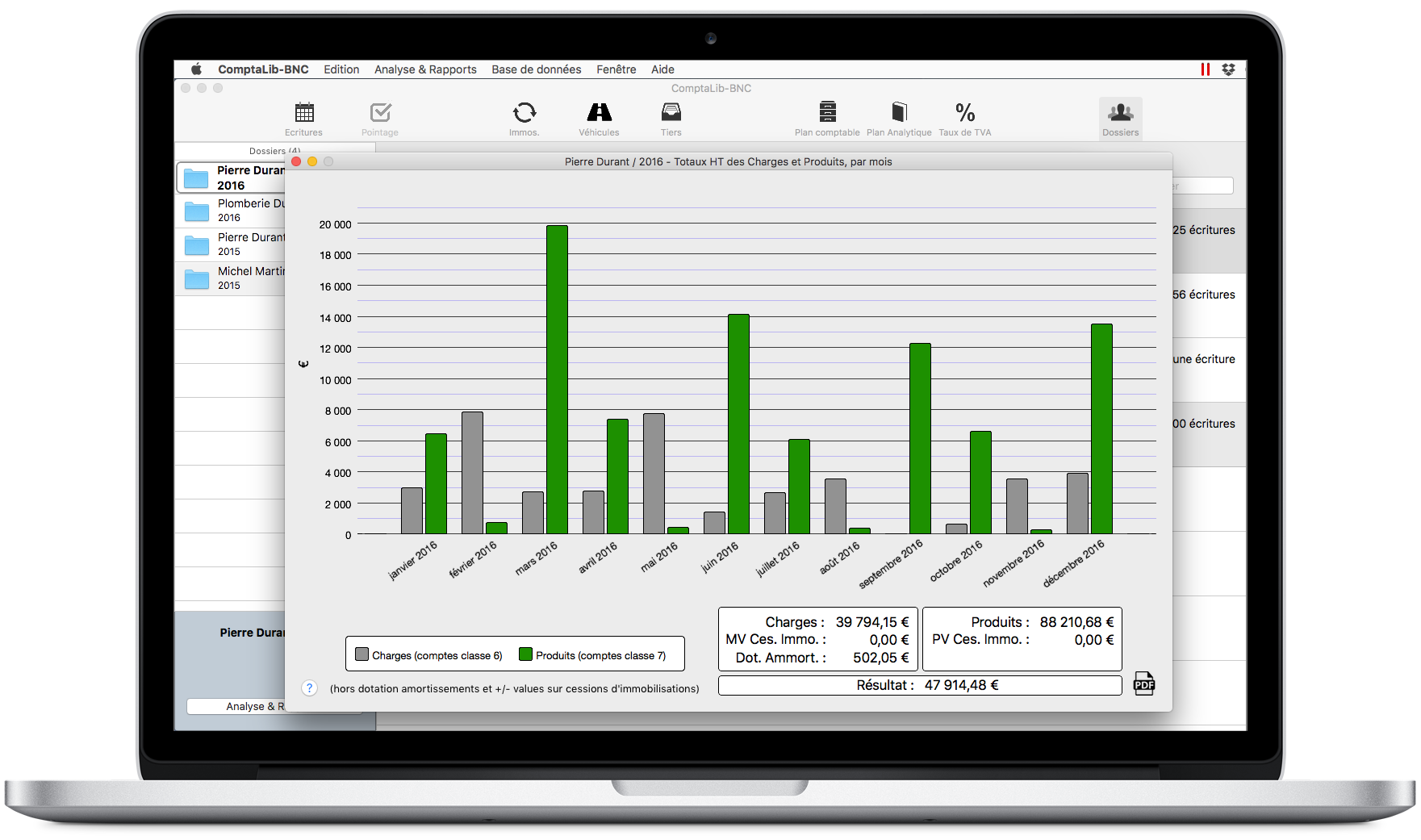The image size is (1421, 840).
Task: Click the red pause bars menu bar icon
Action: pos(1206,69)
